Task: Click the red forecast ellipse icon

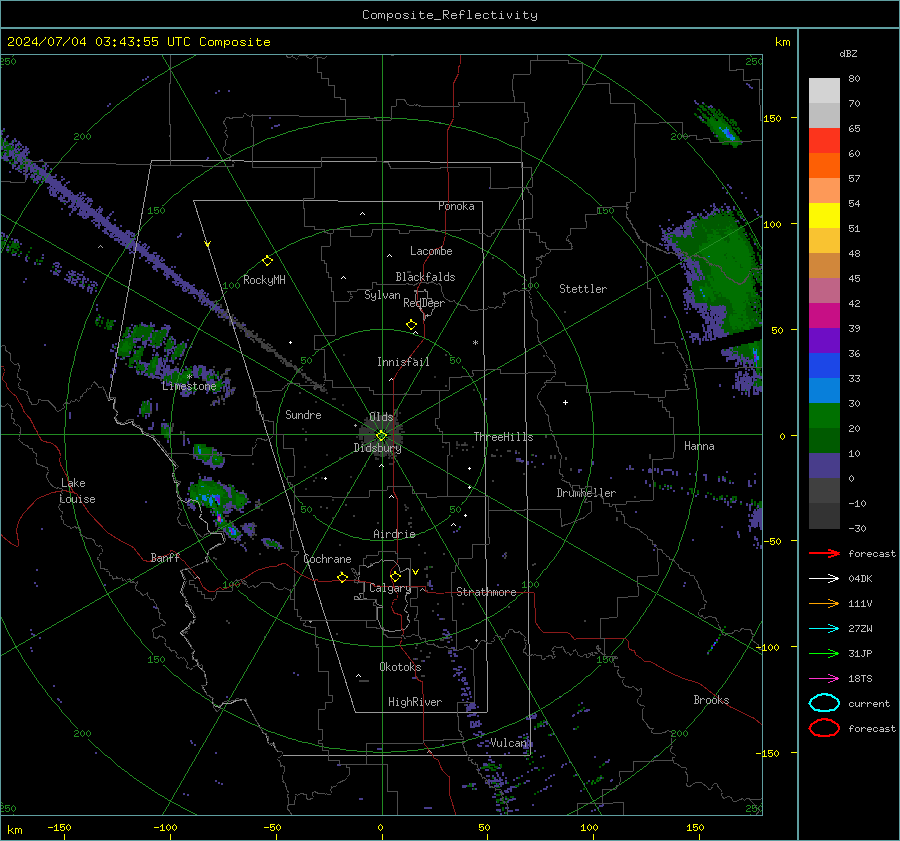Action: pyautogui.click(x=824, y=728)
